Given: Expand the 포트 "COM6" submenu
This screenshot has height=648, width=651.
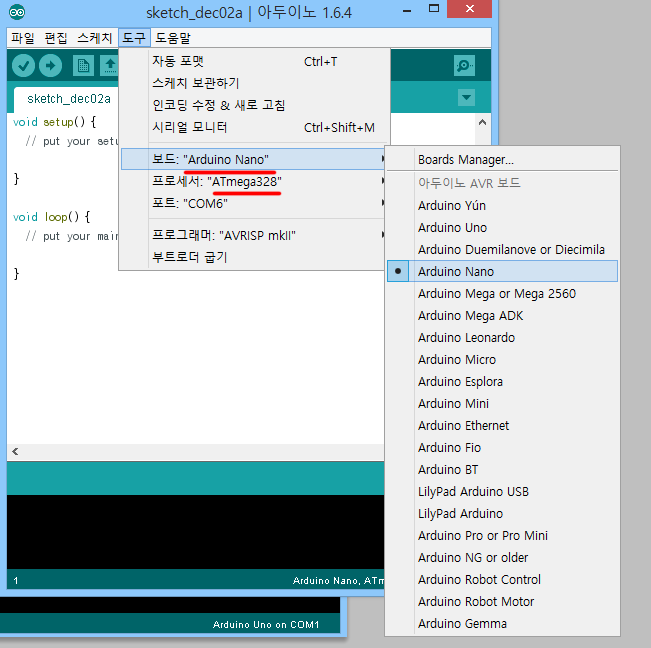Looking at the screenshot, I should click(252, 203).
